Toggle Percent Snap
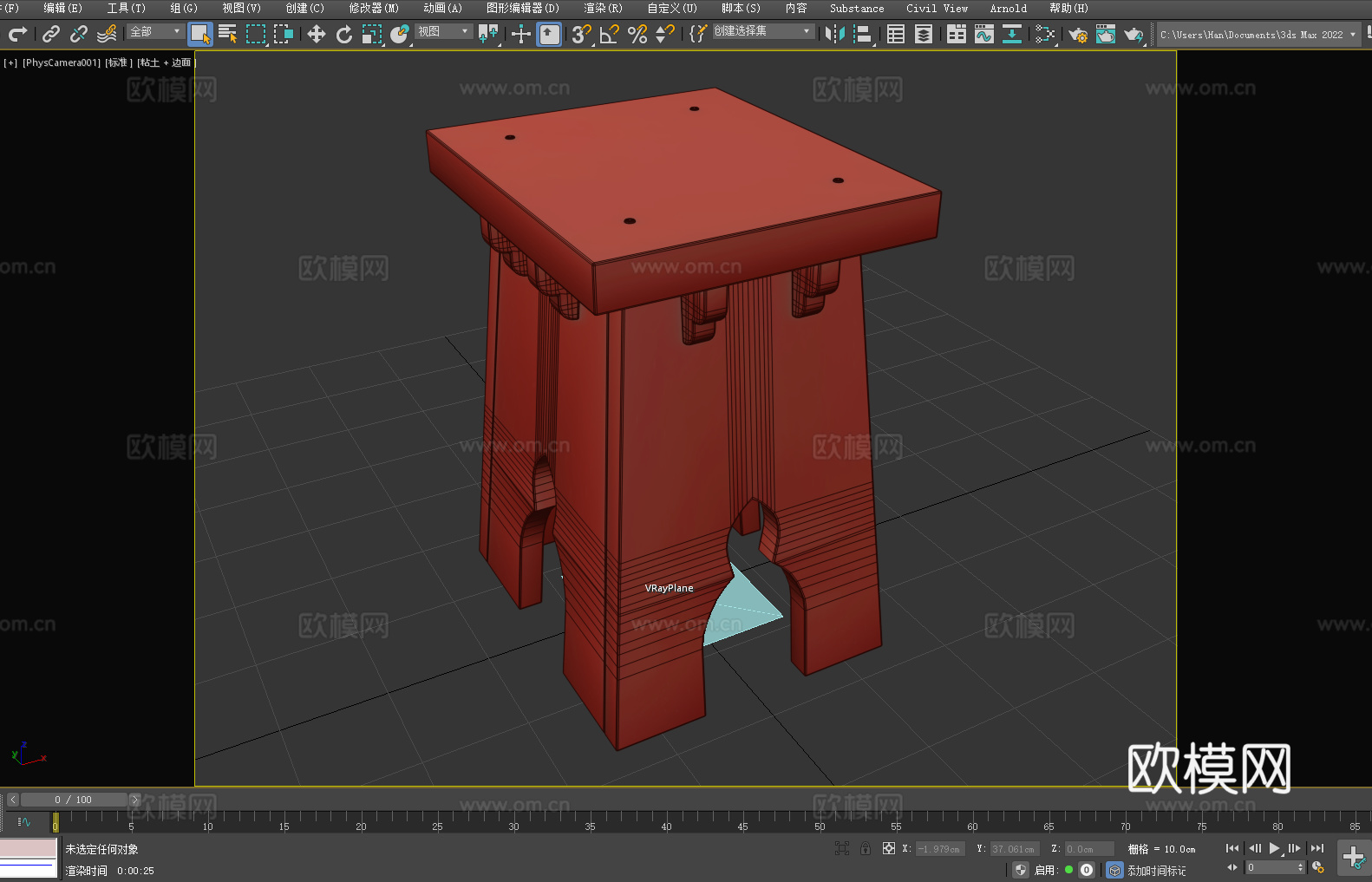This screenshot has height=882, width=1372. [637, 34]
